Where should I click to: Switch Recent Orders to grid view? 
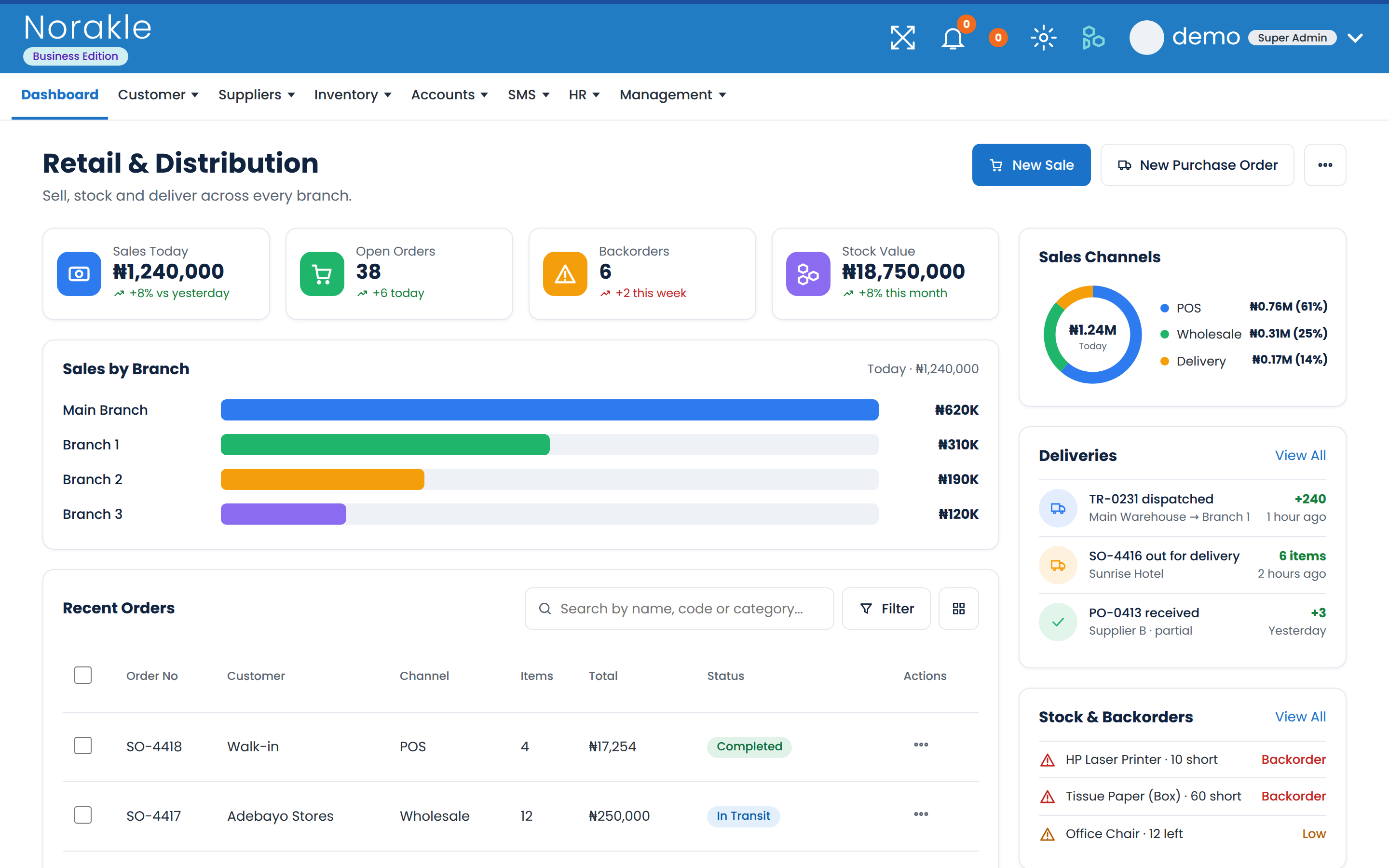958,609
